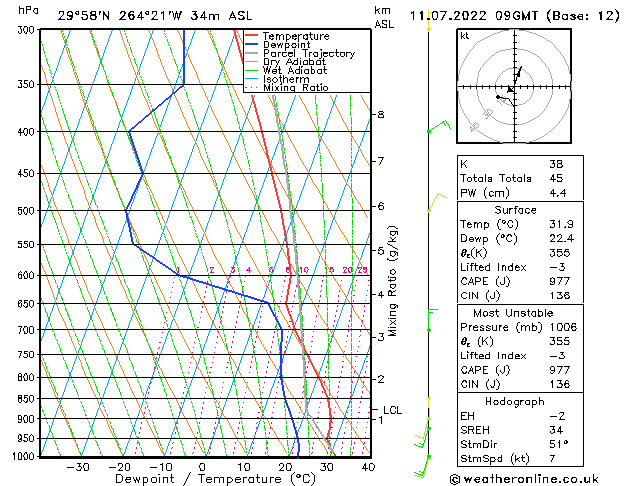The height and width of the screenshot is (486, 629).
Task: Click the gray Parcel Trajectory legend swatch
Action: coord(251,53)
